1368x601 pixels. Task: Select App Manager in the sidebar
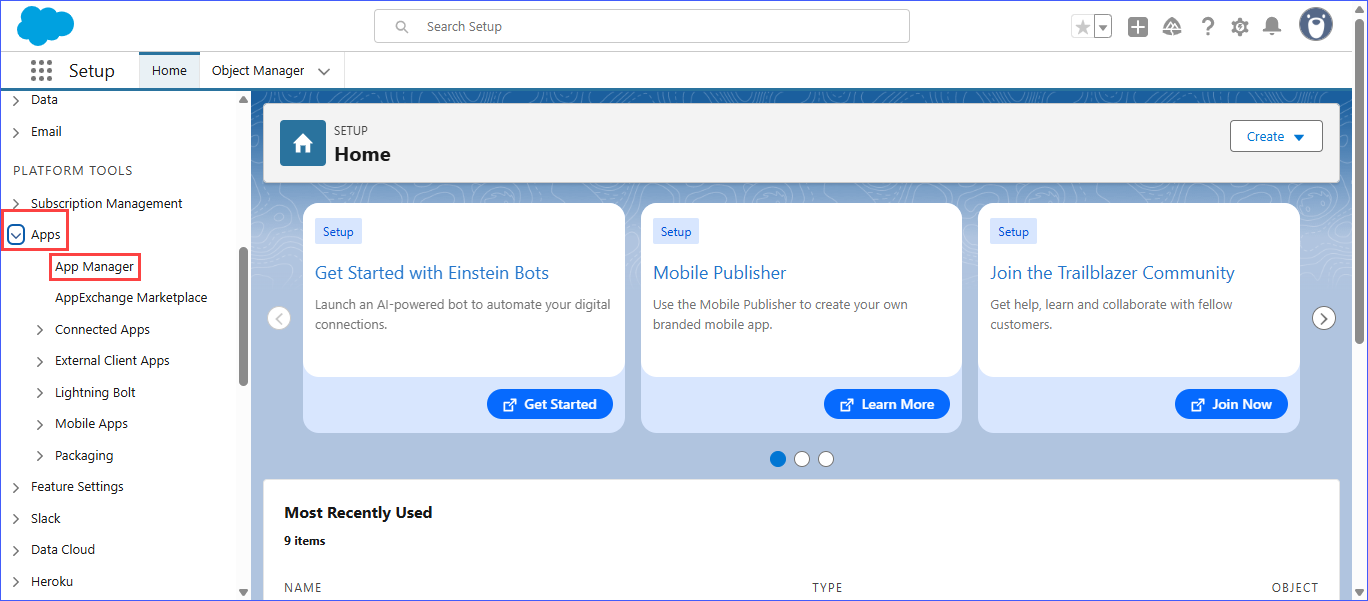coord(94,267)
